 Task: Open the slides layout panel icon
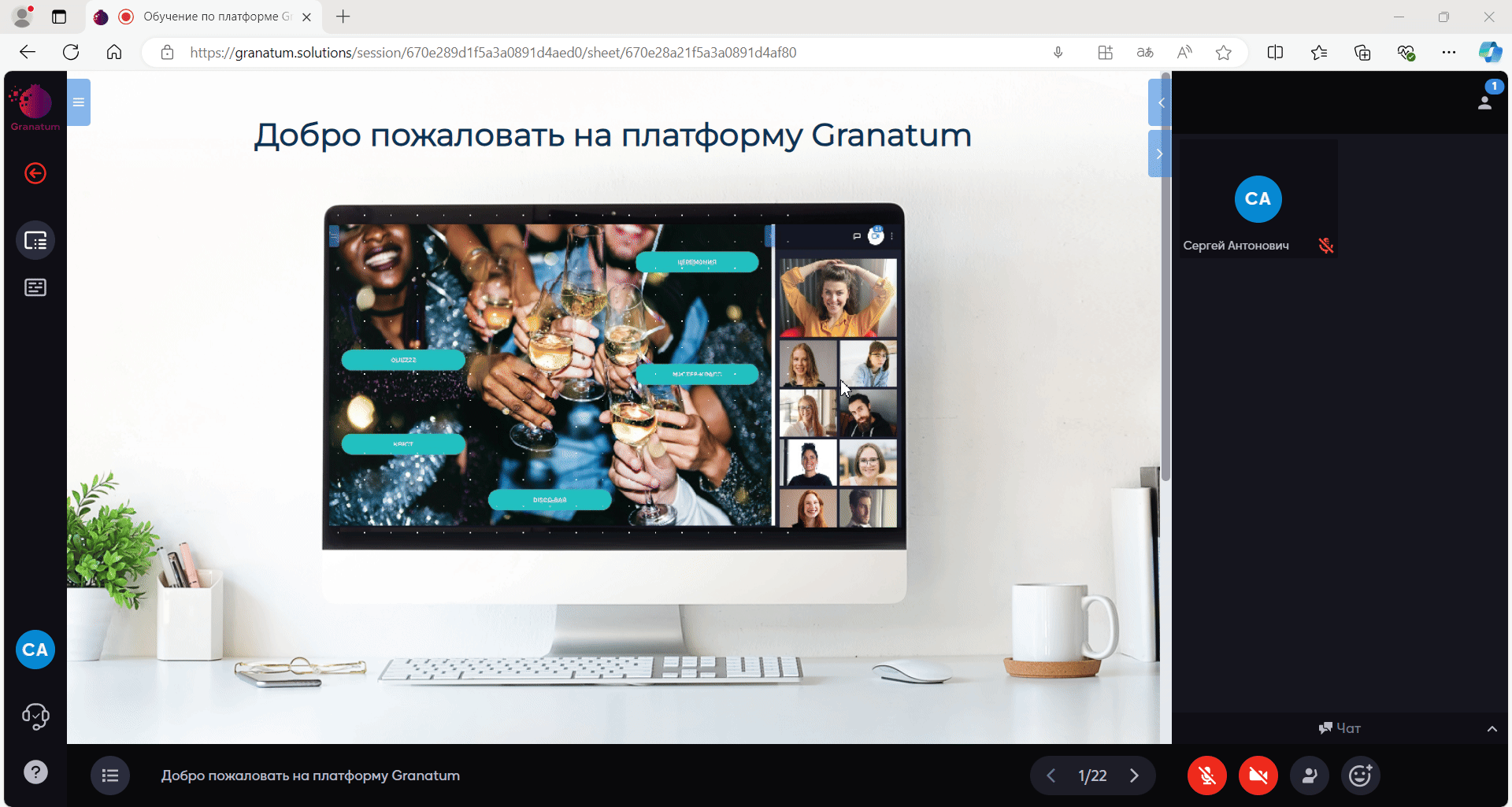coord(35,240)
